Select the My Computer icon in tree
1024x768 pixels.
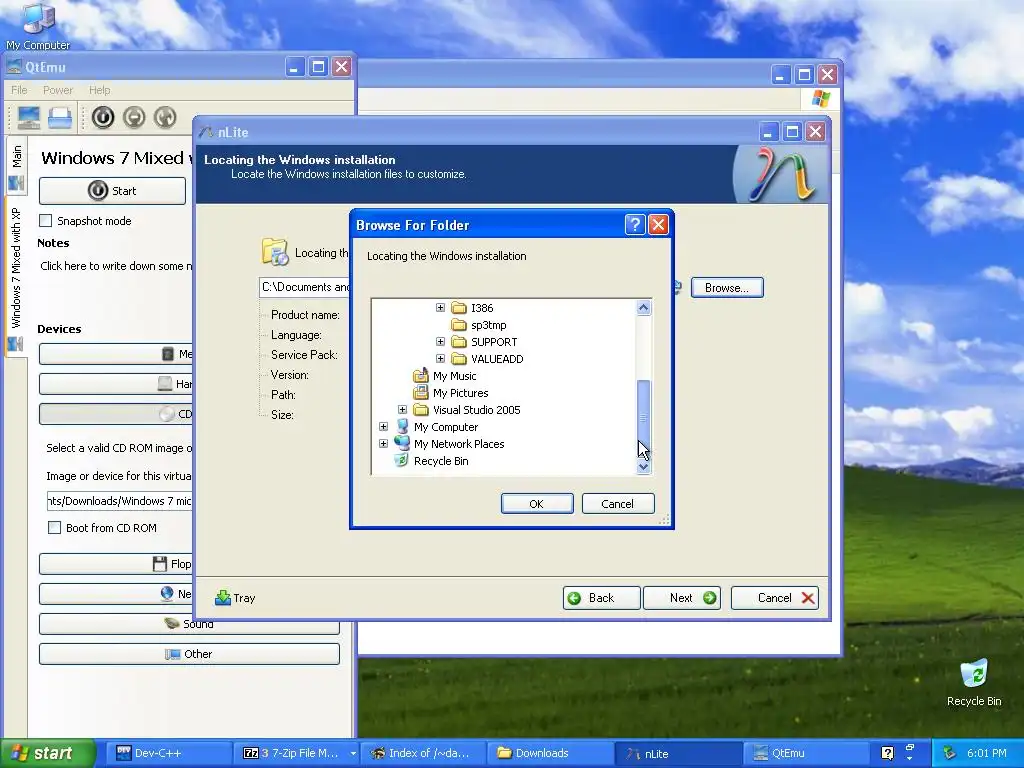click(x=402, y=426)
